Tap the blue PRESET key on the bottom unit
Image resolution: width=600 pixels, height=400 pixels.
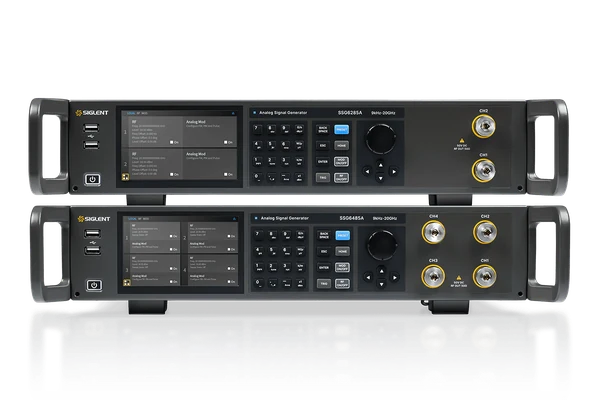pos(342,235)
